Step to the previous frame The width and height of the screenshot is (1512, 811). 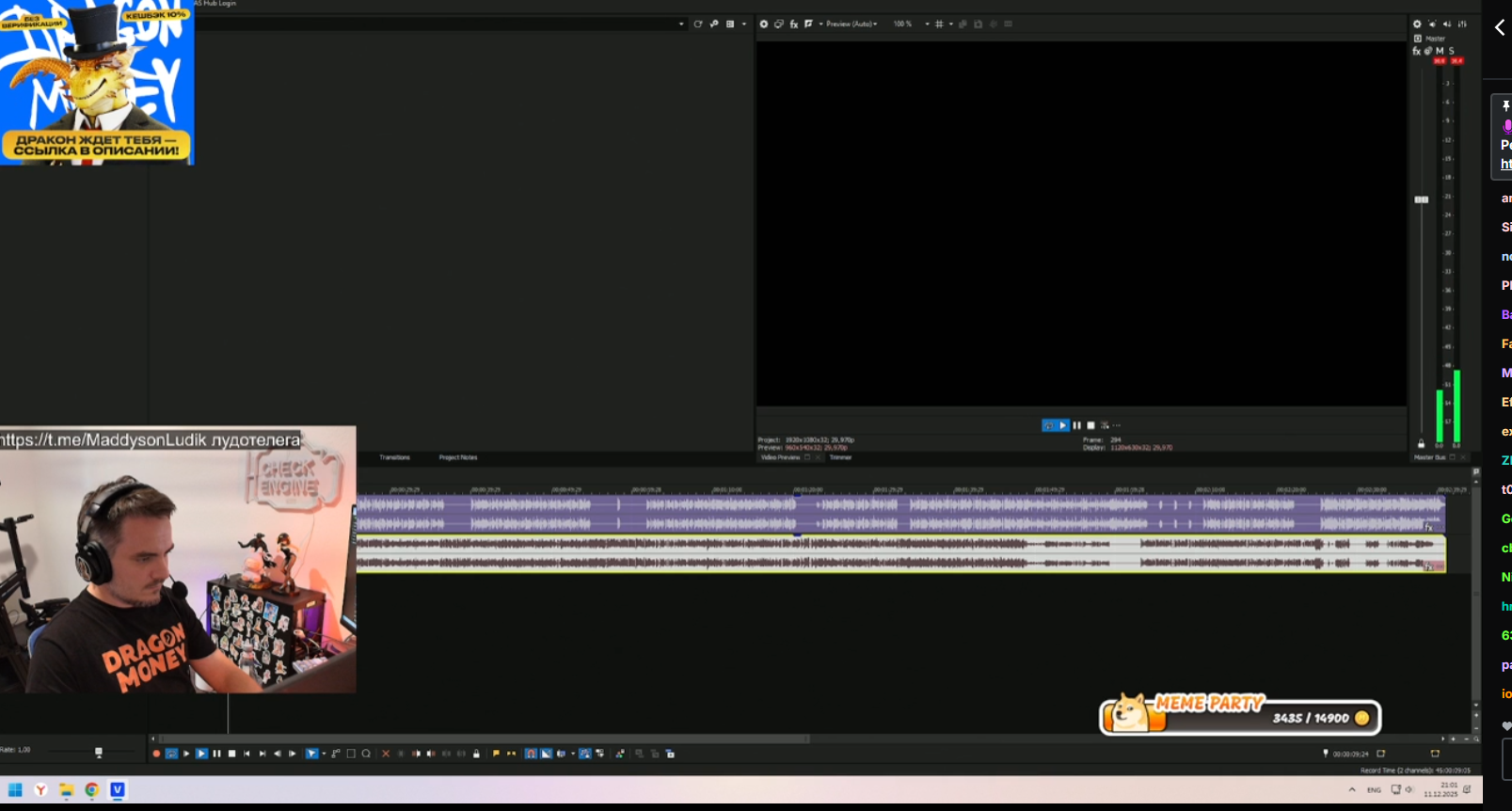(277, 754)
